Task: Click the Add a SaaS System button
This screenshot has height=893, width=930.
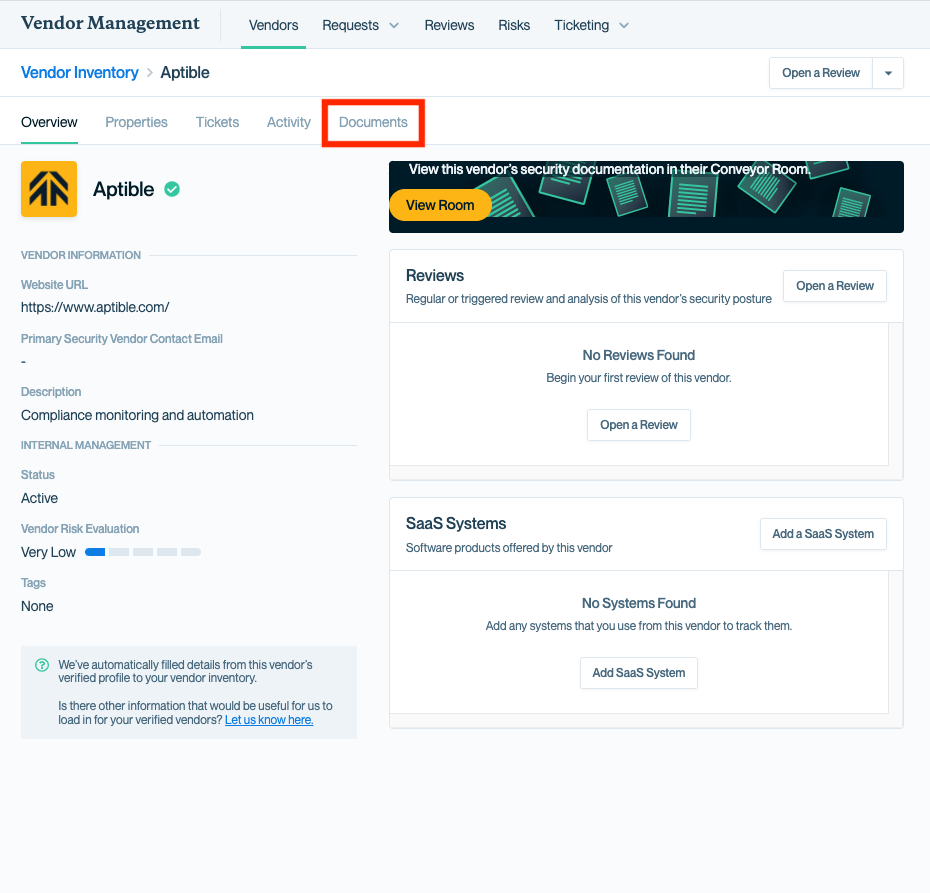Action: 823,534
